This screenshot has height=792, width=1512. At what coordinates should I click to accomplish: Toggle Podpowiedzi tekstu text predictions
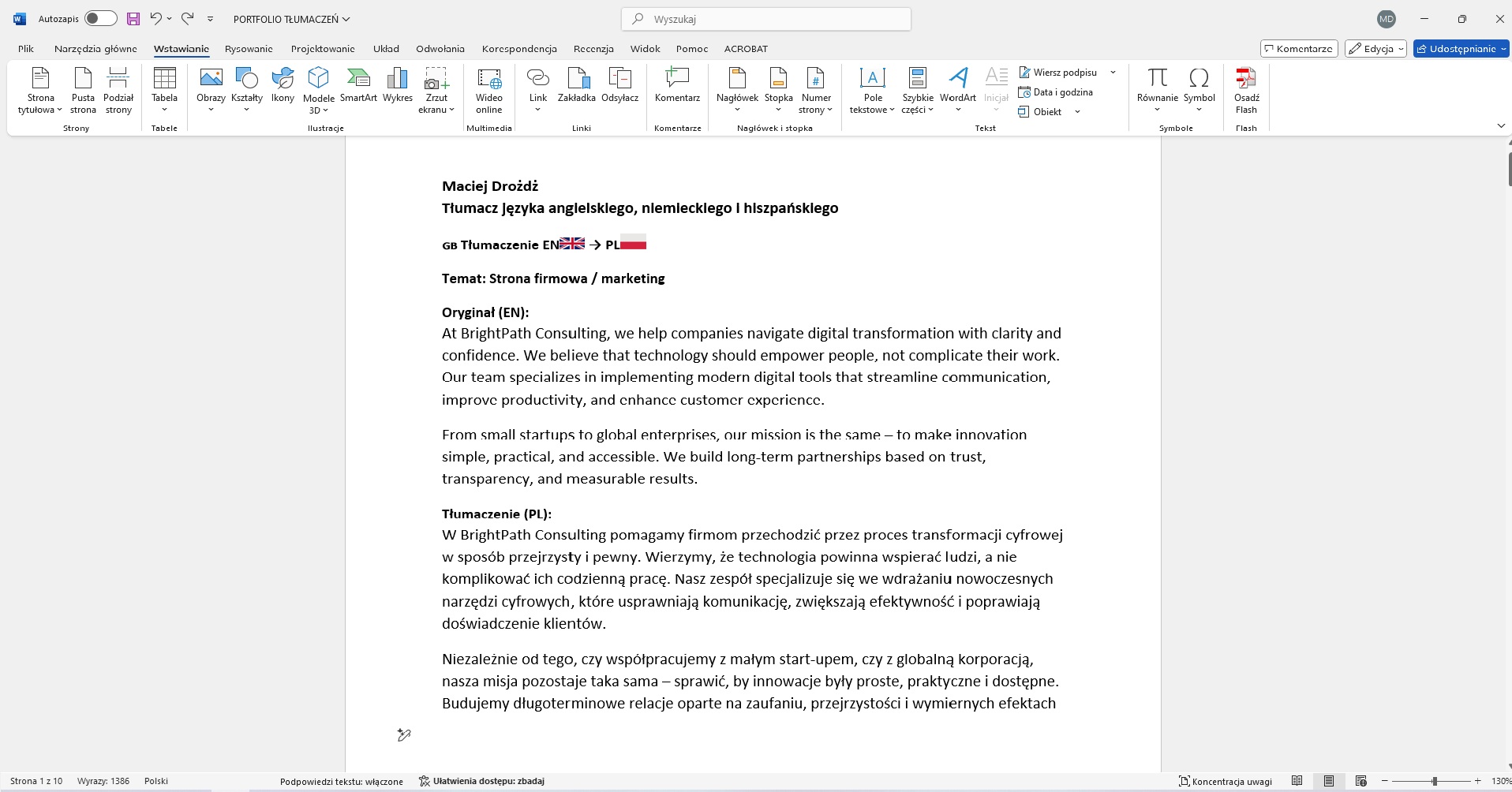coord(342,782)
